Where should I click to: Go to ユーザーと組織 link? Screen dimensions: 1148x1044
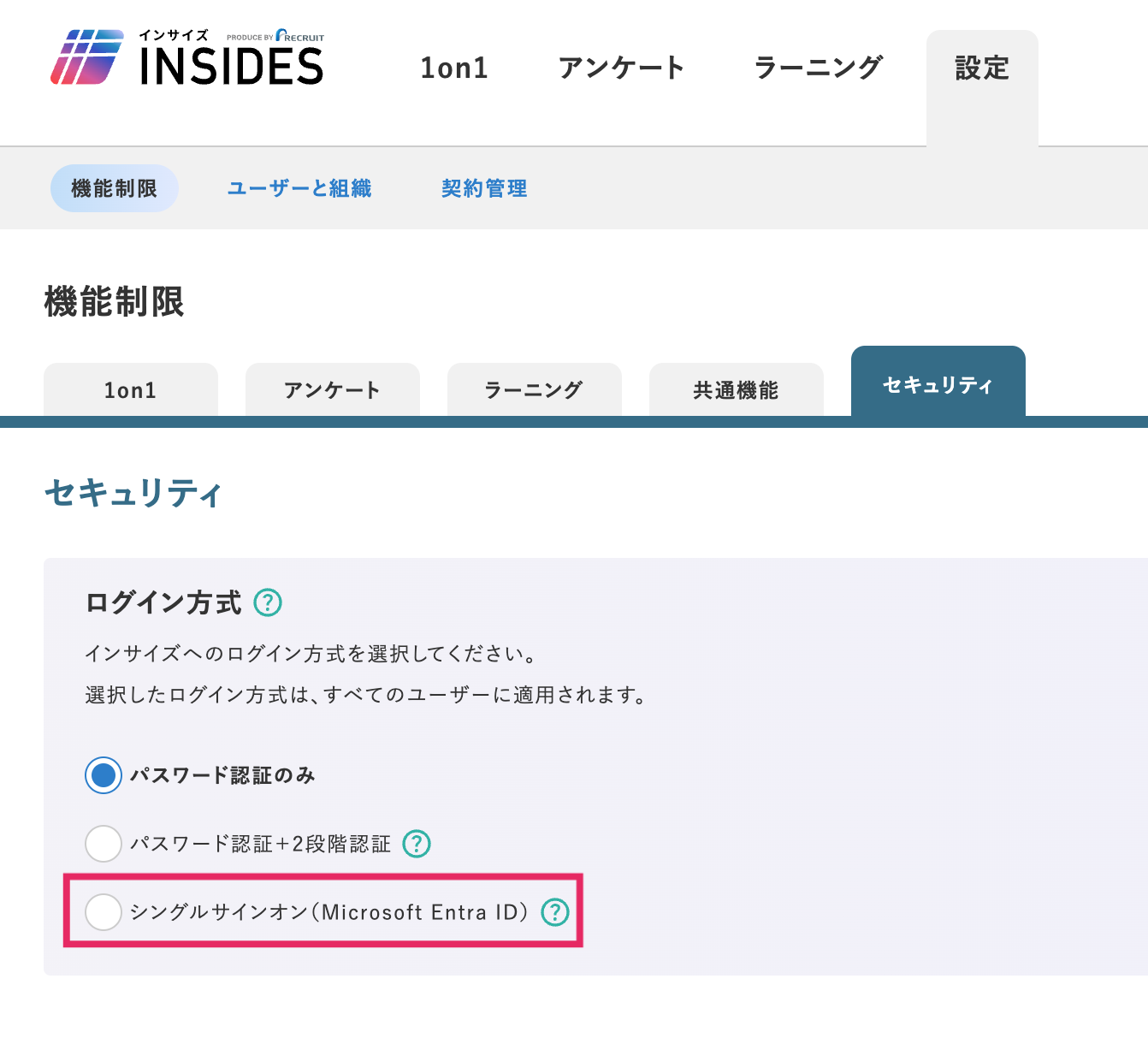pos(299,188)
